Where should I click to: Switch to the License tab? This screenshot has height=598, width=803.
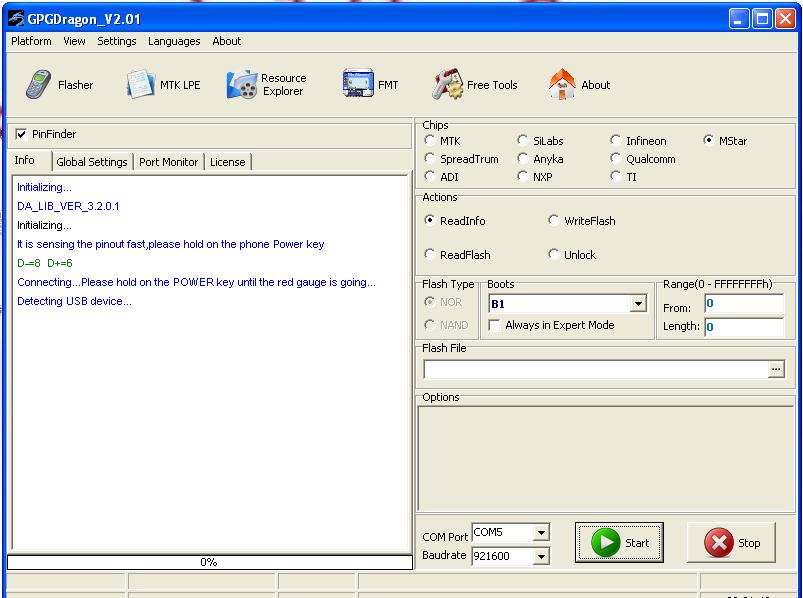227,162
